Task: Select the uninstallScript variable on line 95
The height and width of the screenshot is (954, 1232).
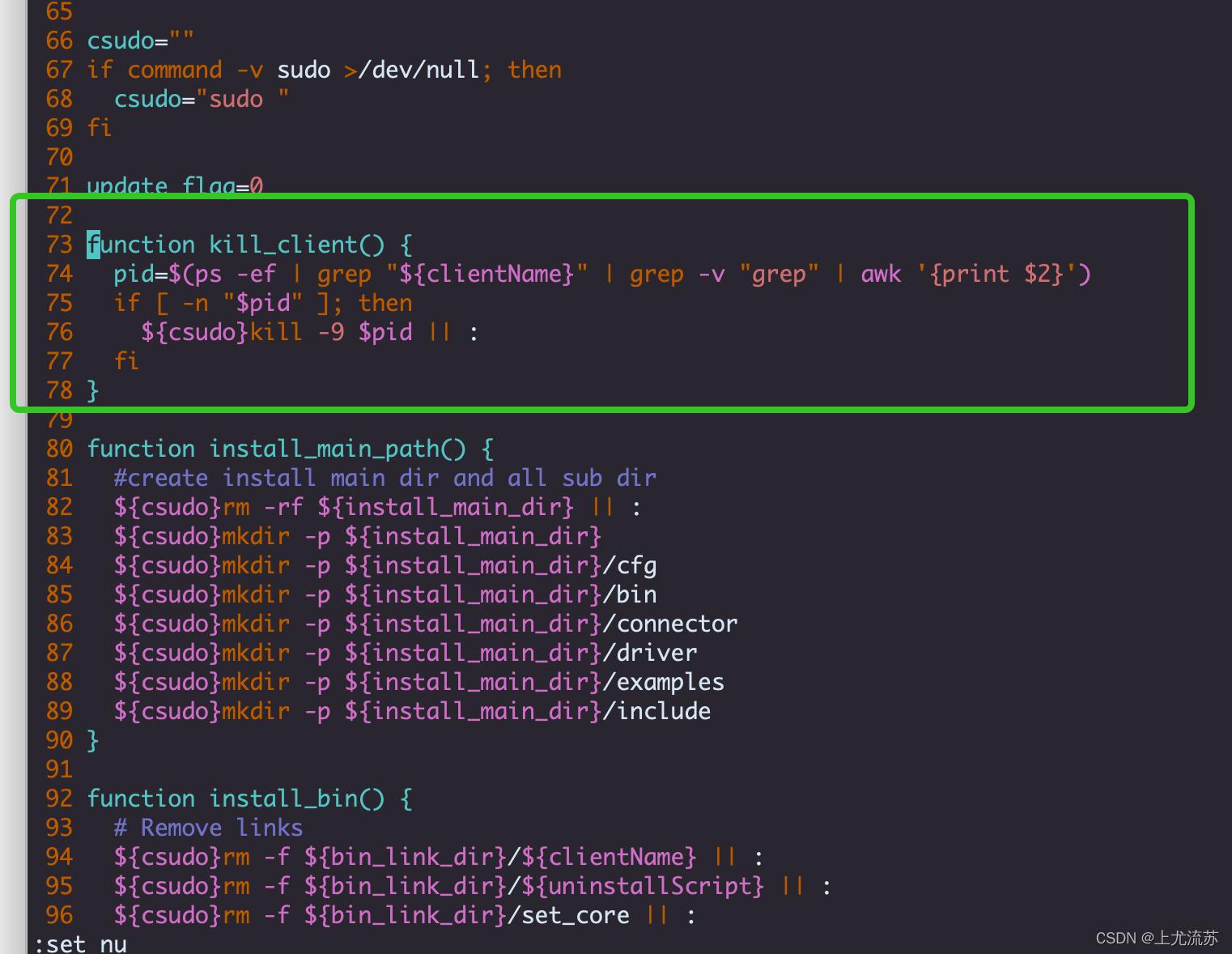Action: (648, 885)
